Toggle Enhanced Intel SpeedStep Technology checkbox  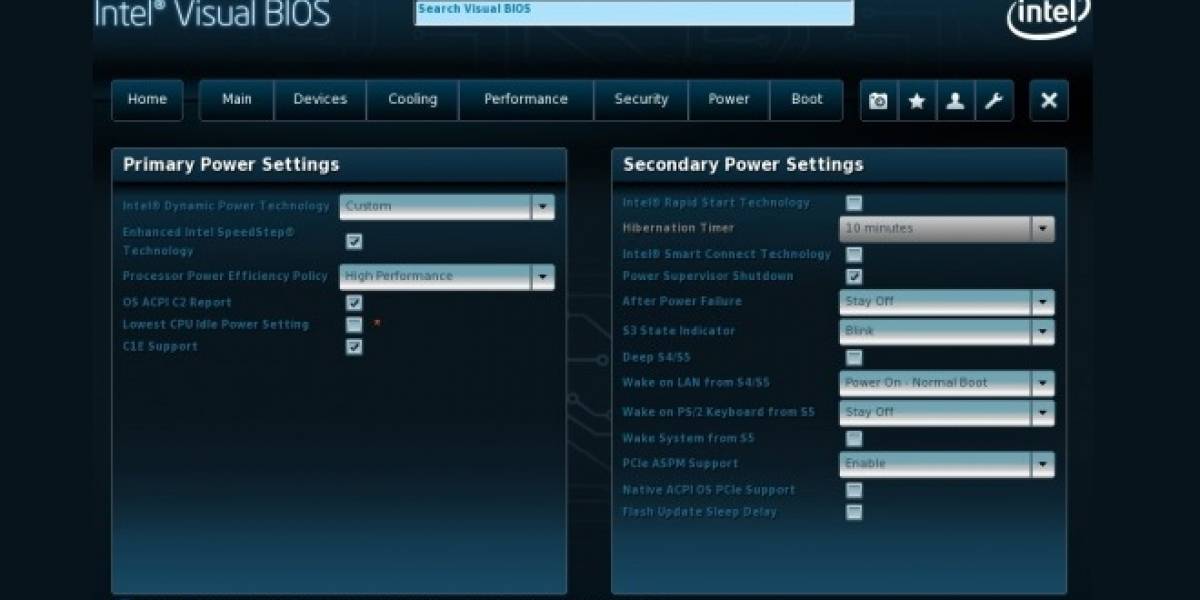[x=354, y=241]
